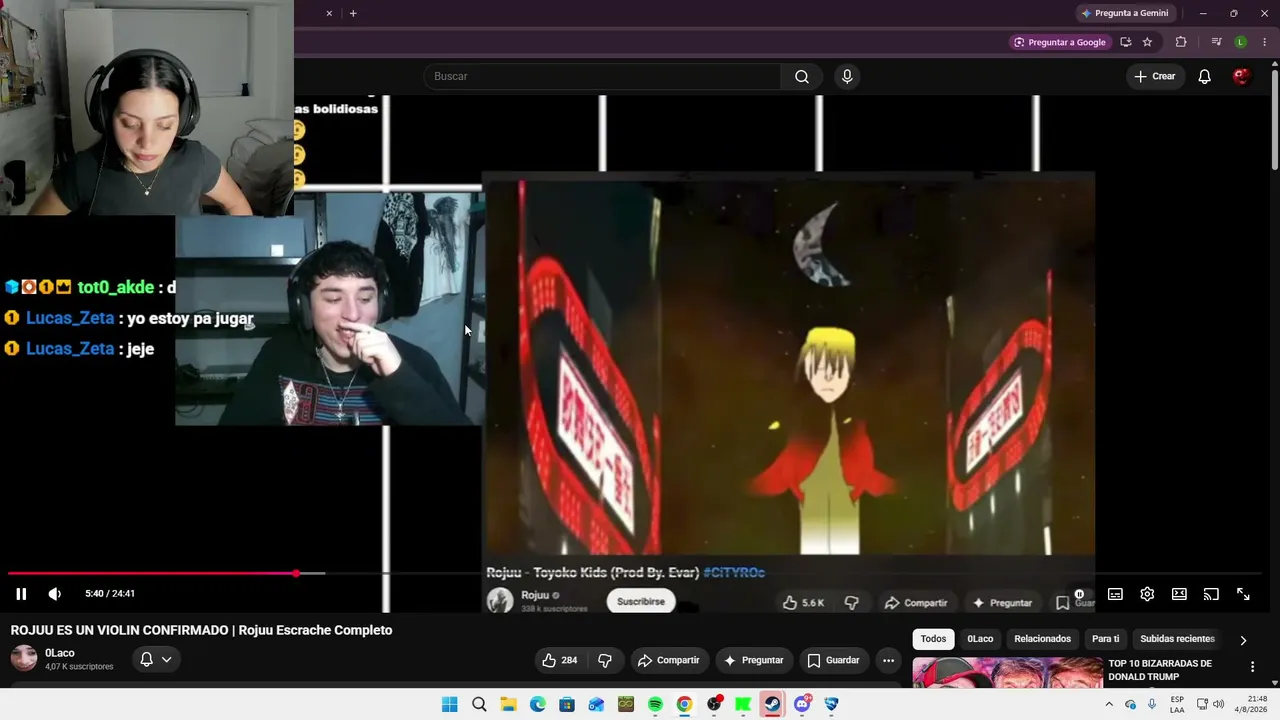Save the video with Guardar
Viewport: 1280px width, 720px height.
(834, 660)
